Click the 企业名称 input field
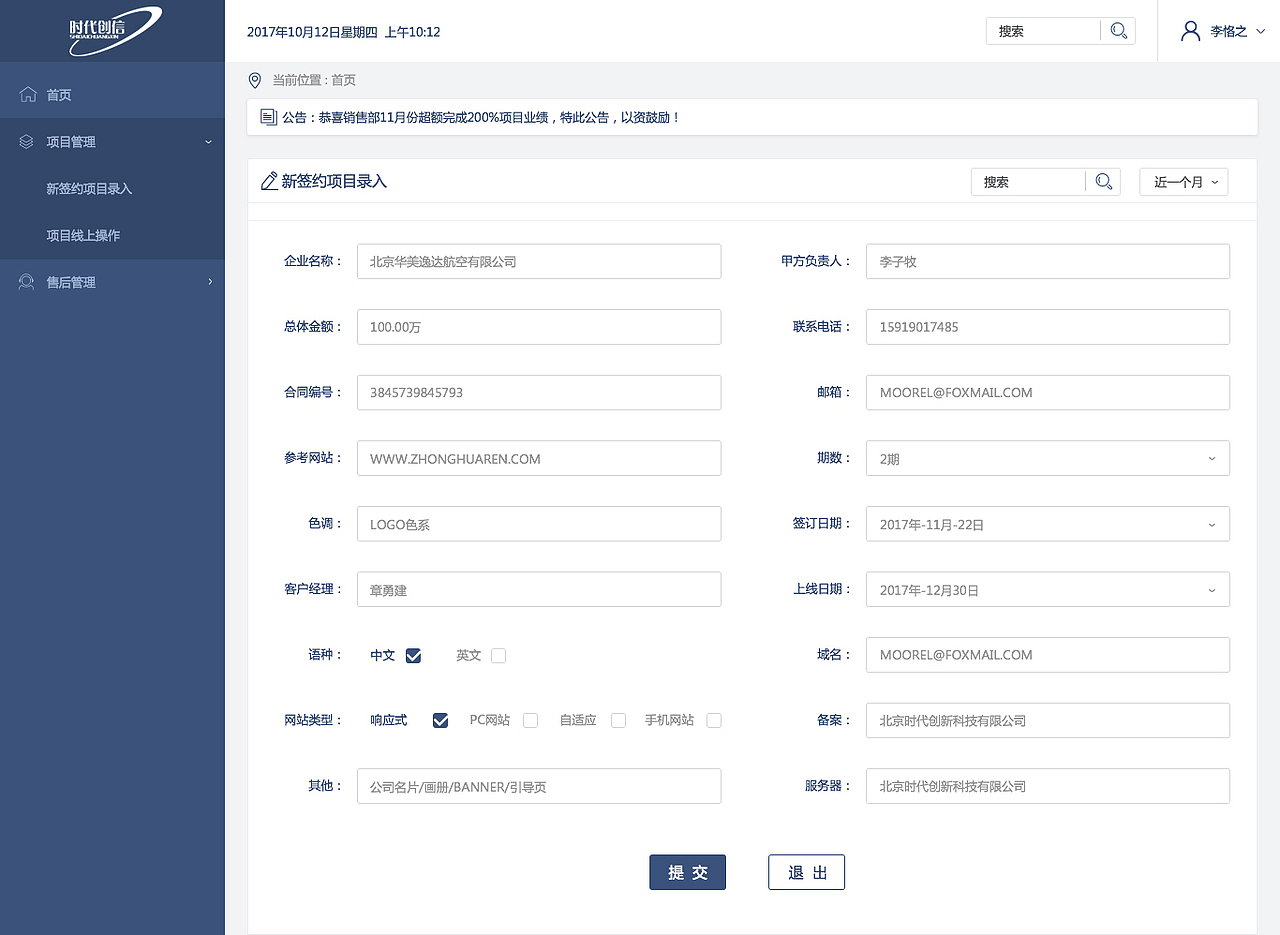The image size is (1280, 935). [539, 261]
